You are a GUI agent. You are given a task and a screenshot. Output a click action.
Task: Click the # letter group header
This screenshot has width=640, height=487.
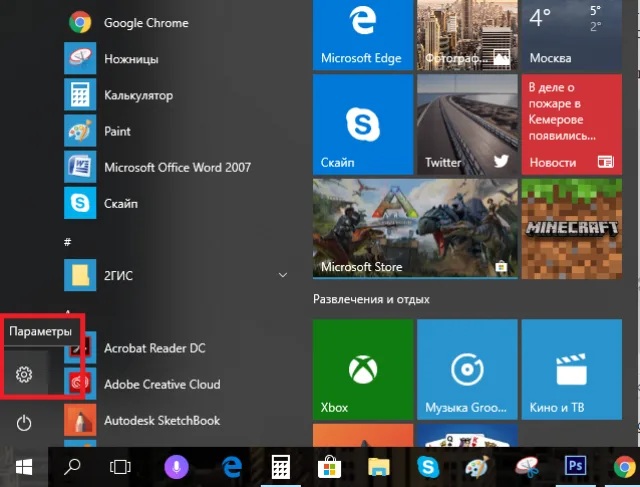pos(68,242)
